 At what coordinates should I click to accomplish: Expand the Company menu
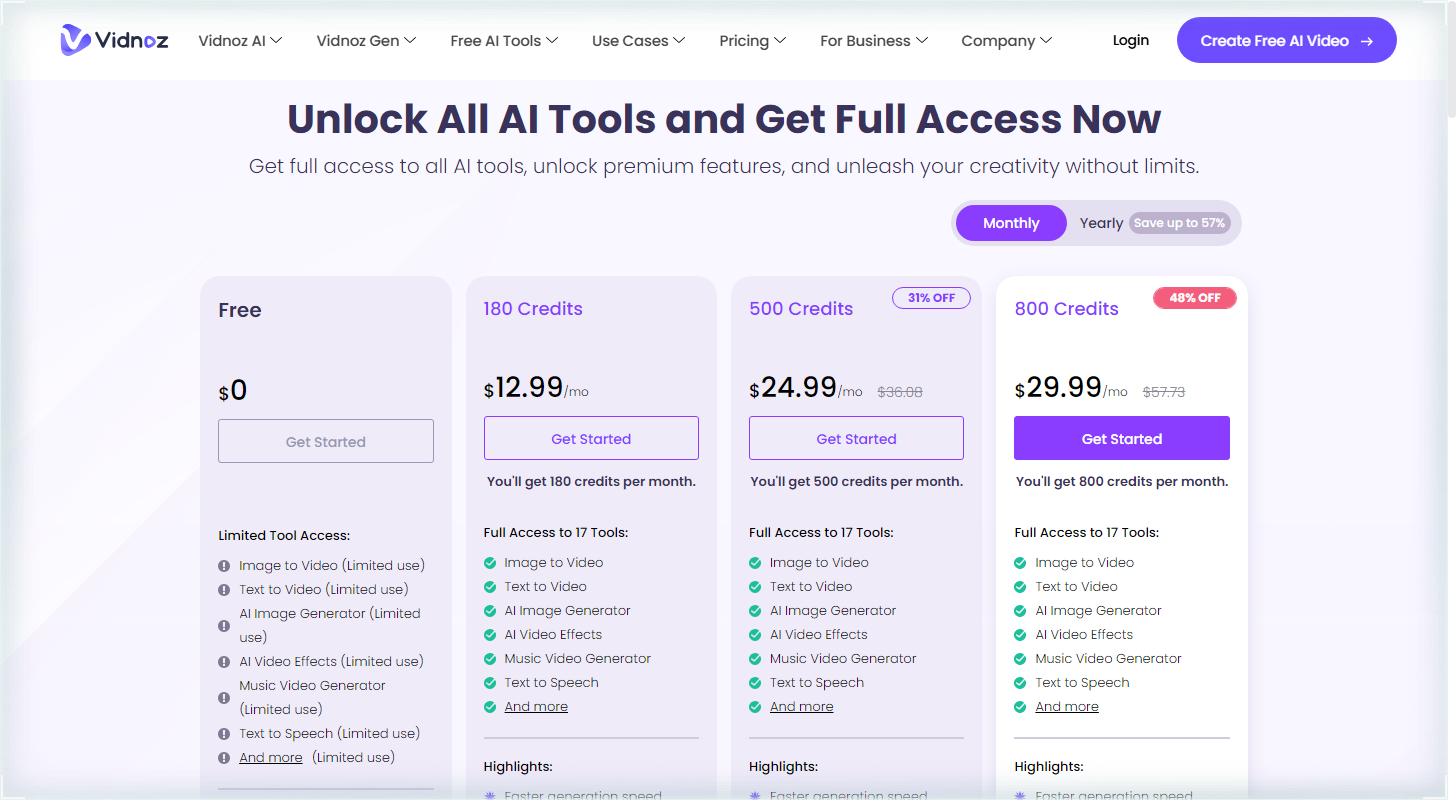coord(1006,41)
